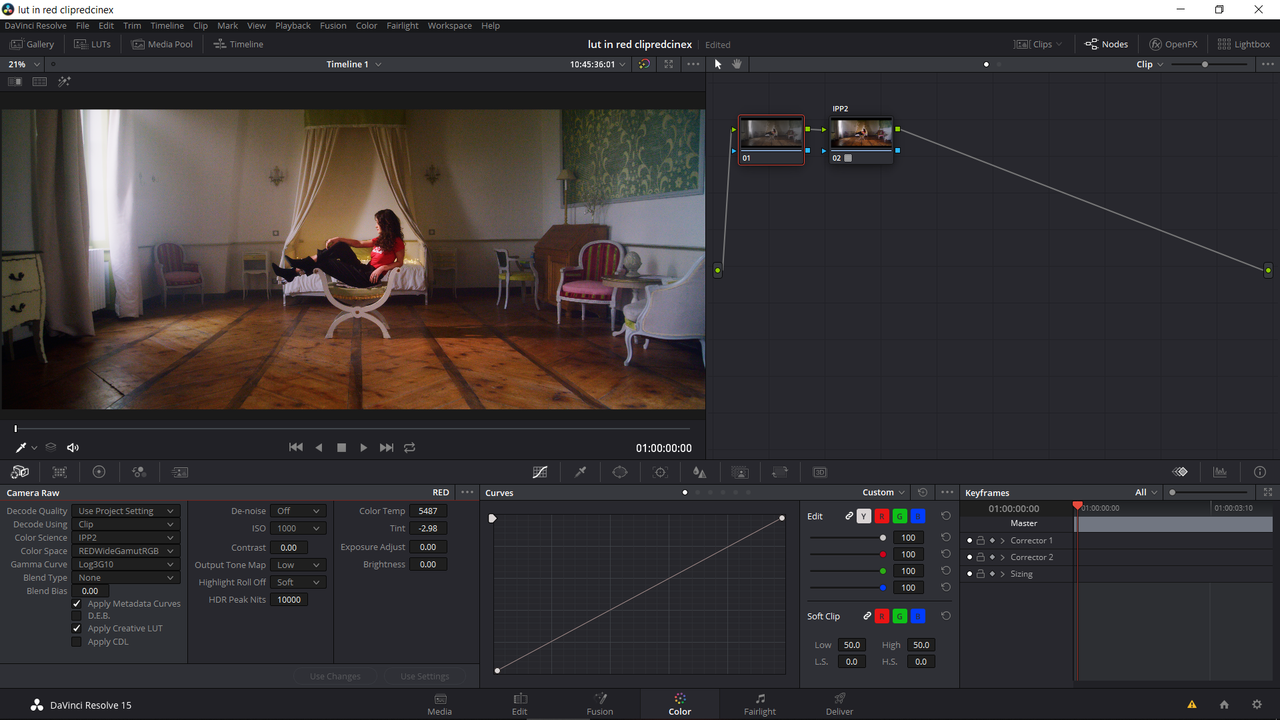The height and width of the screenshot is (720, 1280).
Task: Select the red channel Edit swatch
Action: [x=882, y=516]
